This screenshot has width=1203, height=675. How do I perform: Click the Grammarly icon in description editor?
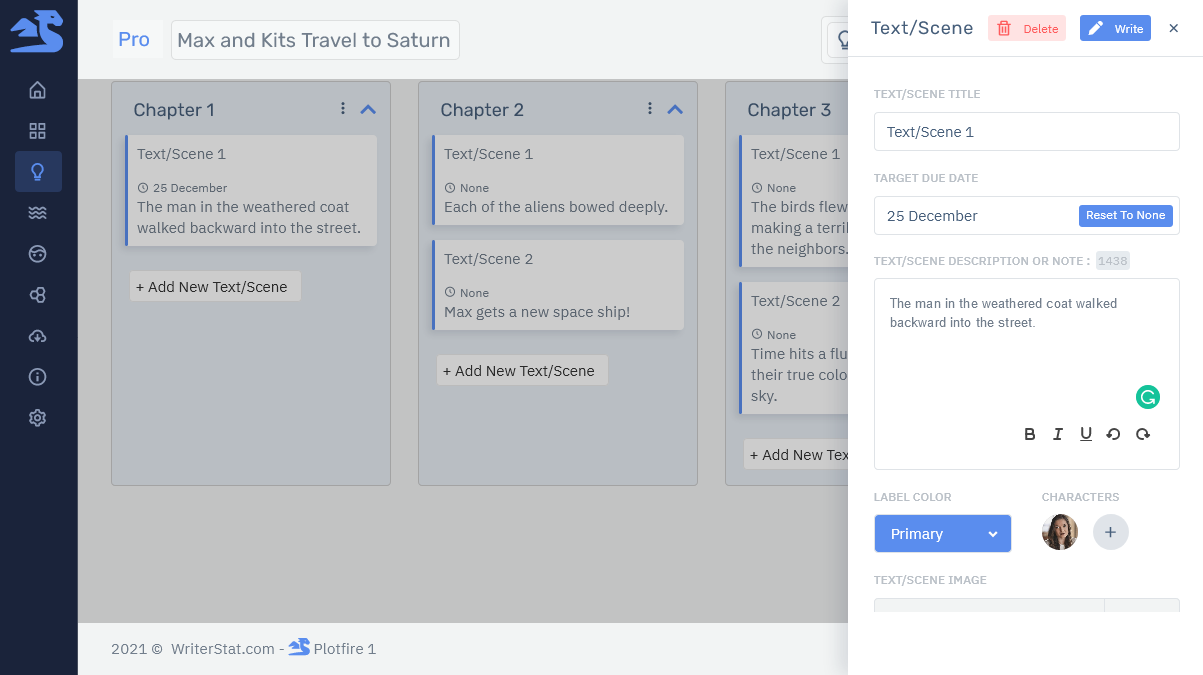point(1147,397)
